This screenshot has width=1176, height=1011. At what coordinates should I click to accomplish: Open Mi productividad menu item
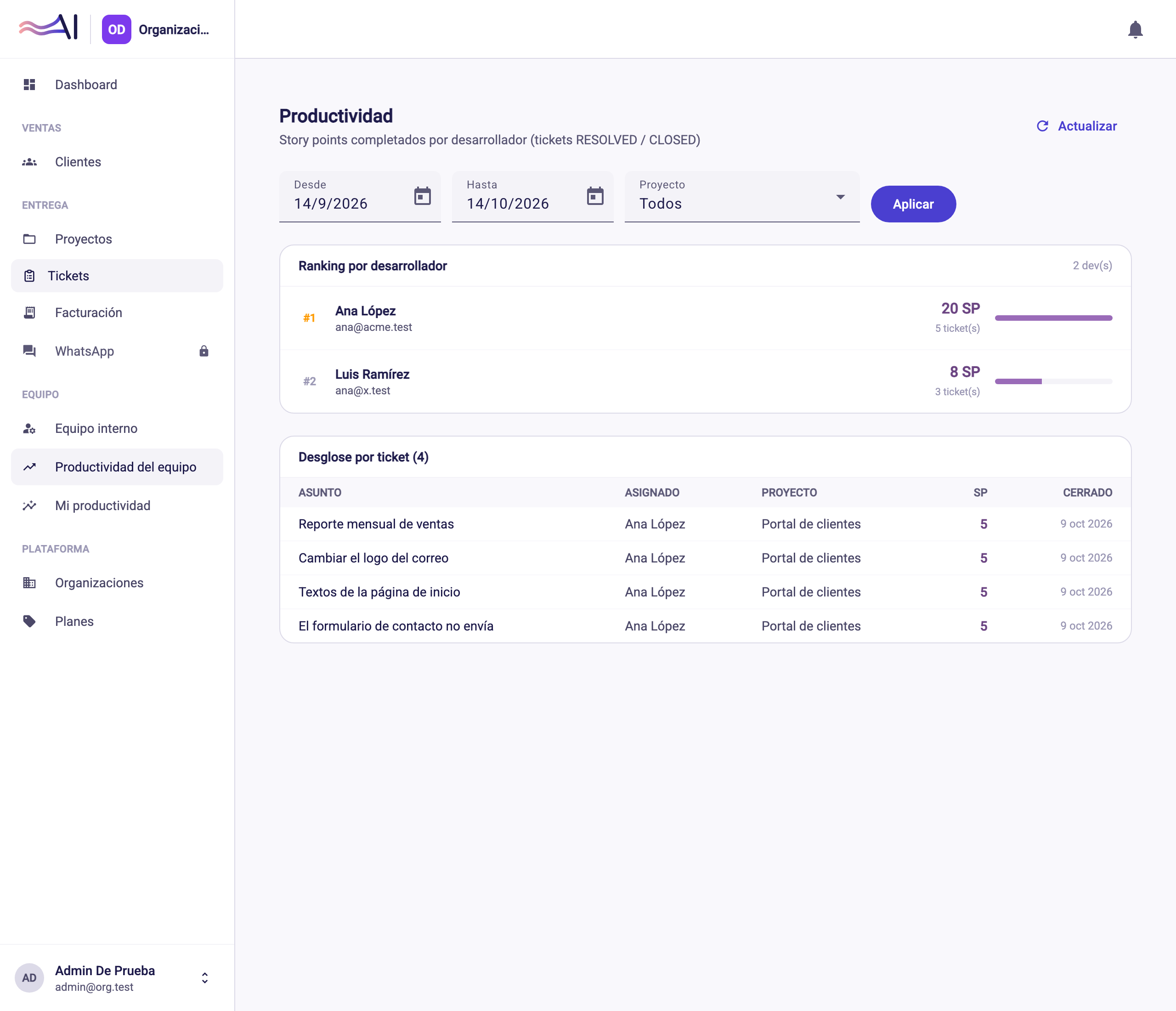pyautogui.click(x=117, y=506)
